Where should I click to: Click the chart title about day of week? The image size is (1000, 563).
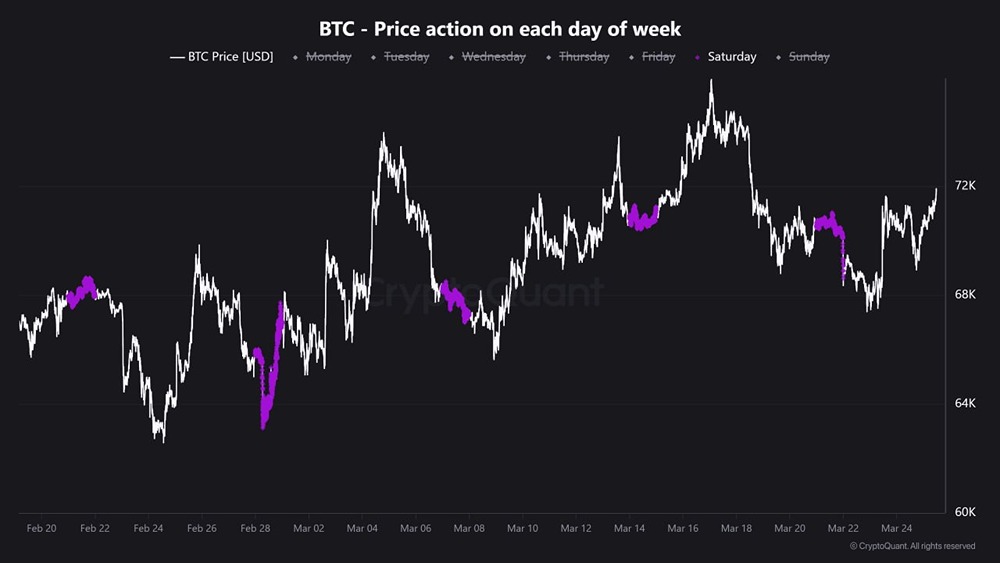click(x=500, y=29)
